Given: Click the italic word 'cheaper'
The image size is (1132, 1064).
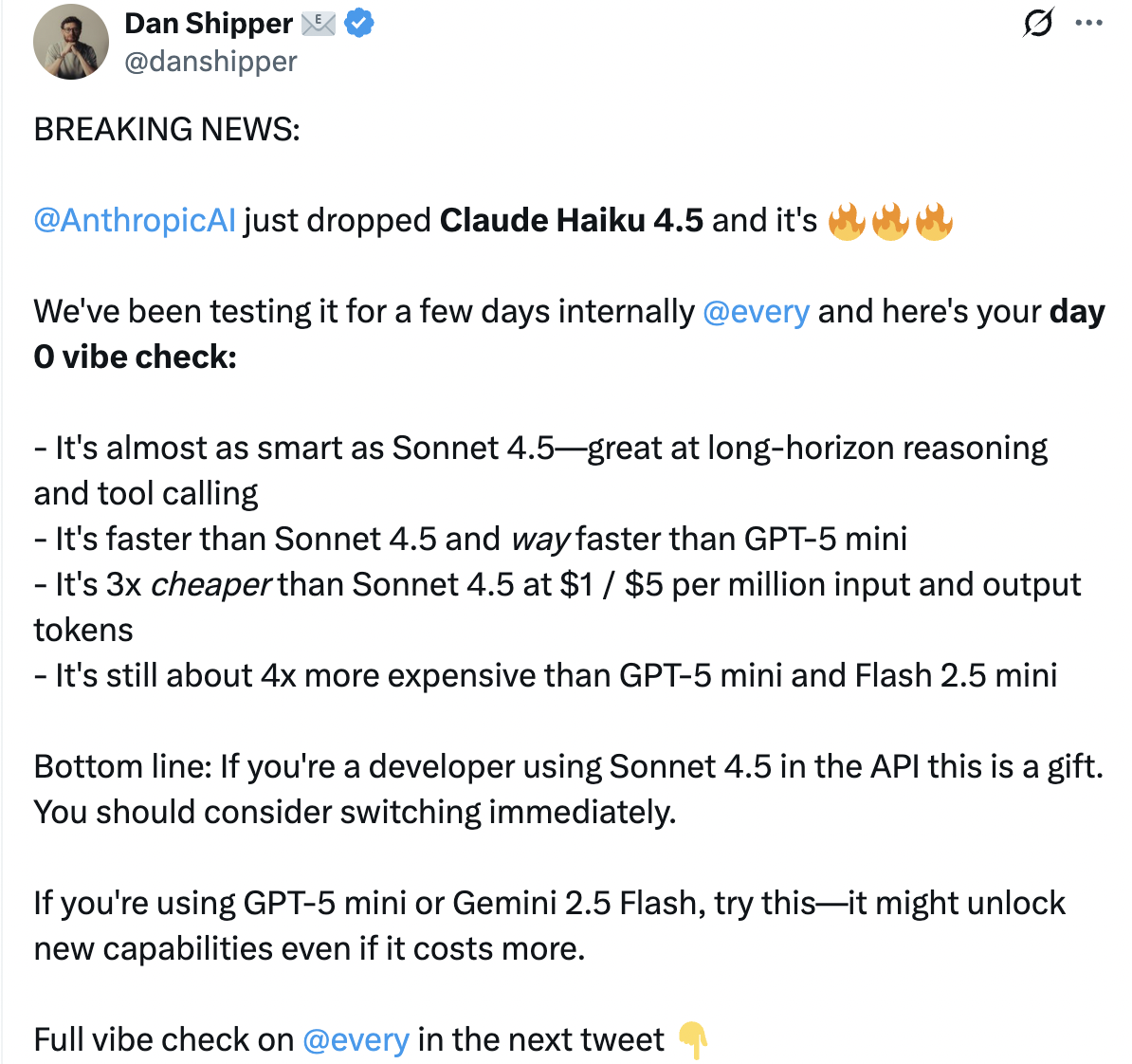Looking at the screenshot, I should coord(210,584).
